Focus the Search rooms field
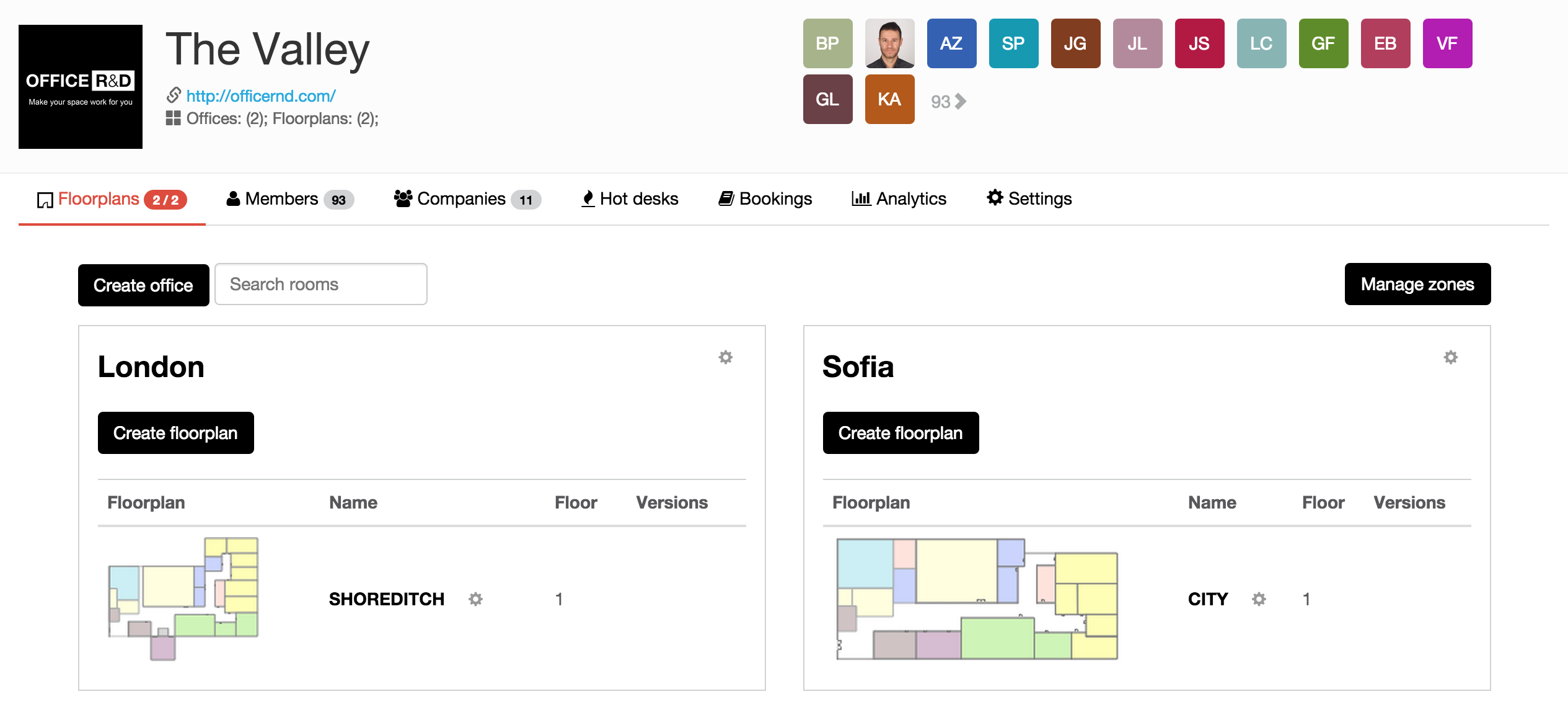This screenshot has height=707, width=1568. click(320, 284)
